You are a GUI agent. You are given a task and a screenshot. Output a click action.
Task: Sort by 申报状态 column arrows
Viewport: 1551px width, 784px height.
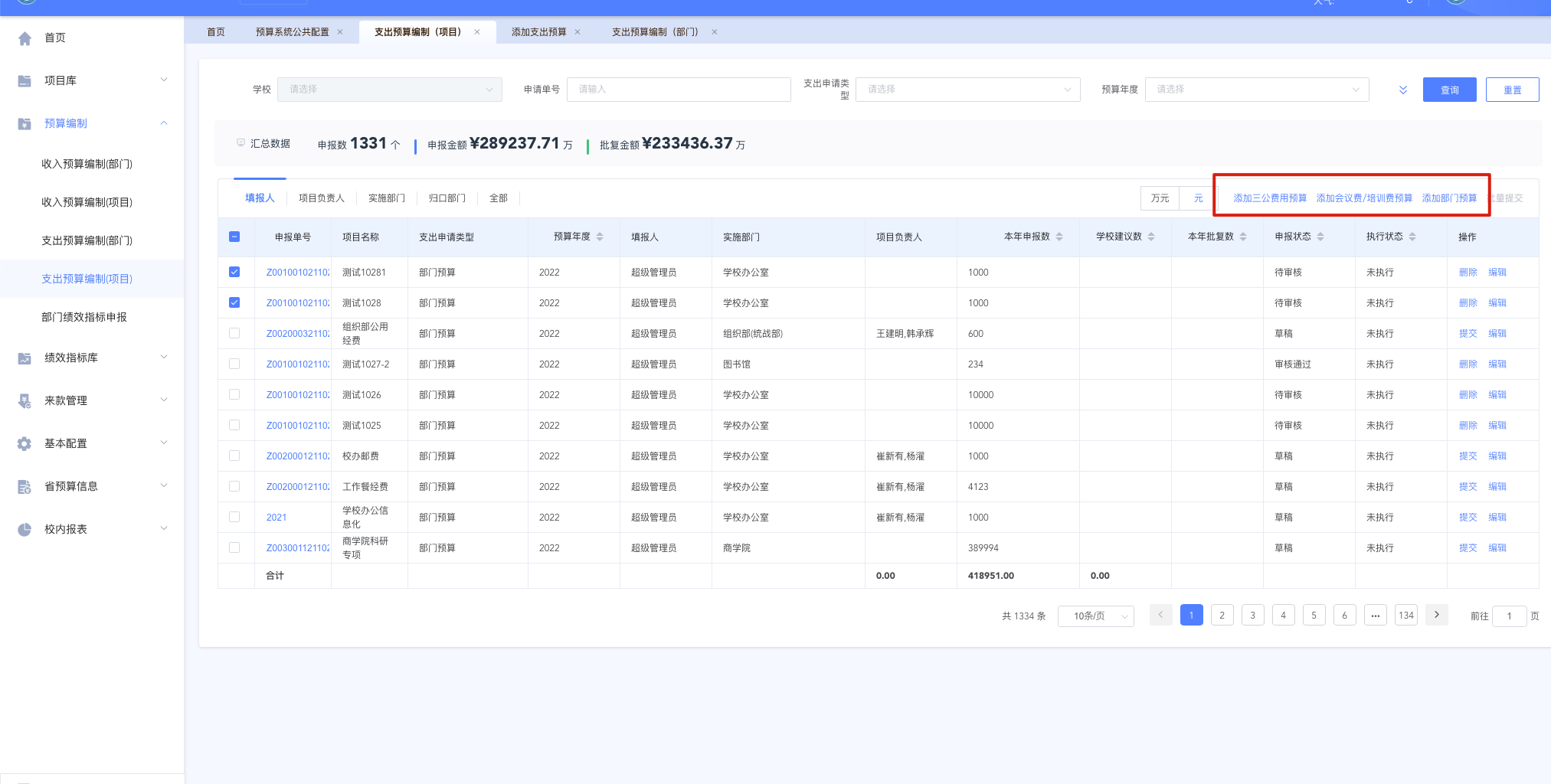(x=1320, y=237)
